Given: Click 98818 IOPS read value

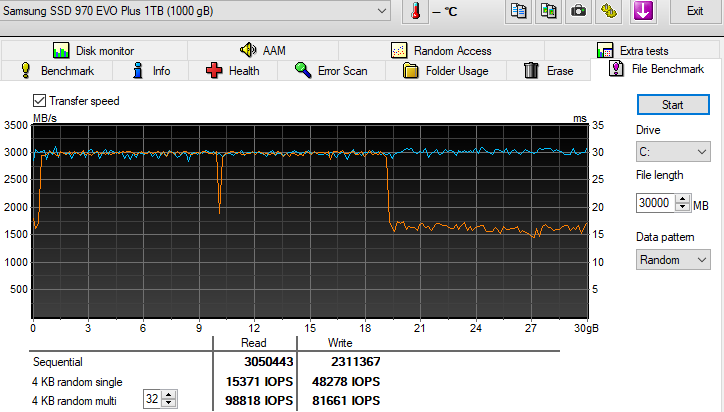Looking at the screenshot, I should [259, 400].
